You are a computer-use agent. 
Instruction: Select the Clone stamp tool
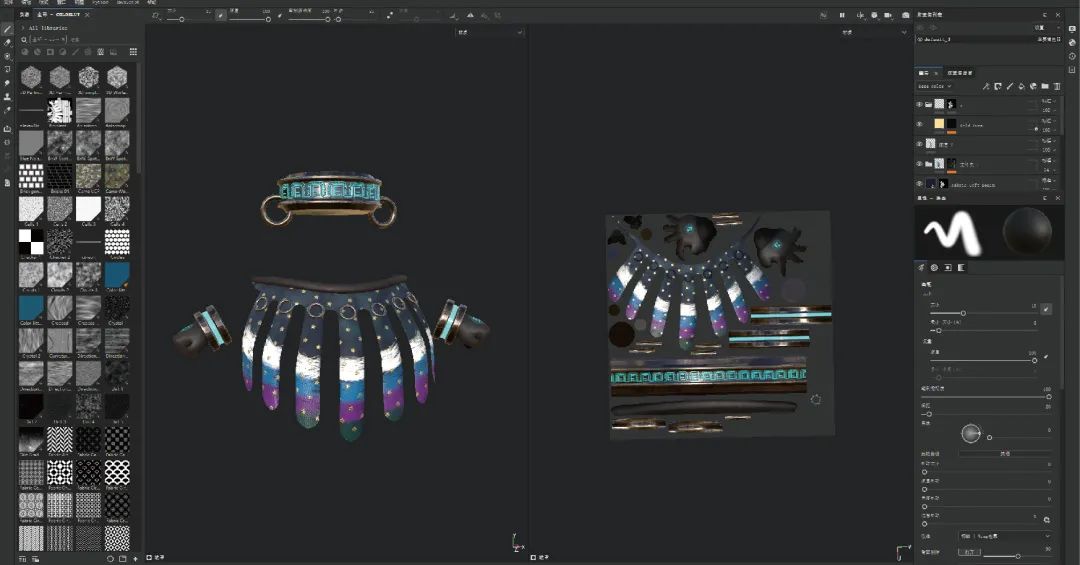coord(8,97)
